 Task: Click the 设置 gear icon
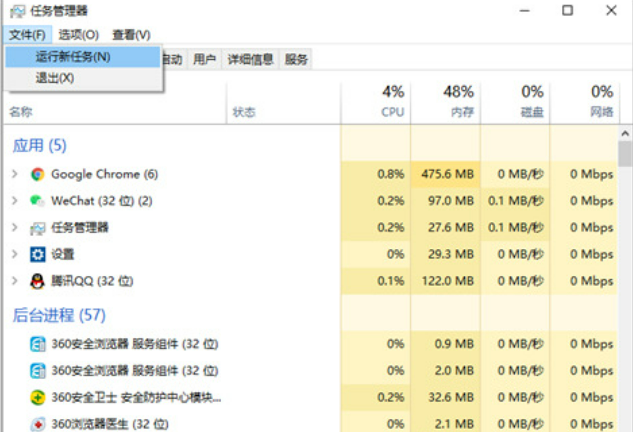38,254
